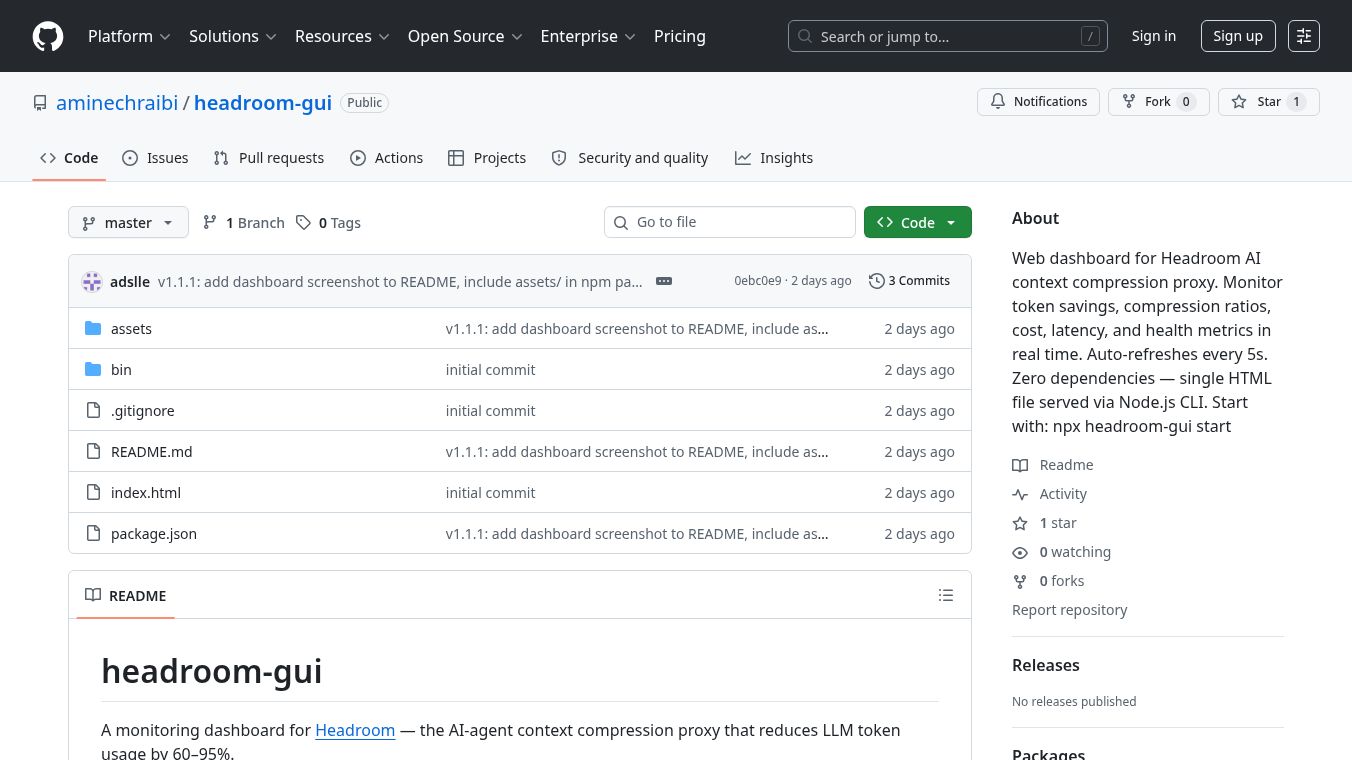This screenshot has height=760, width=1352.
Task: Expand the Resources menu
Action: (x=341, y=36)
